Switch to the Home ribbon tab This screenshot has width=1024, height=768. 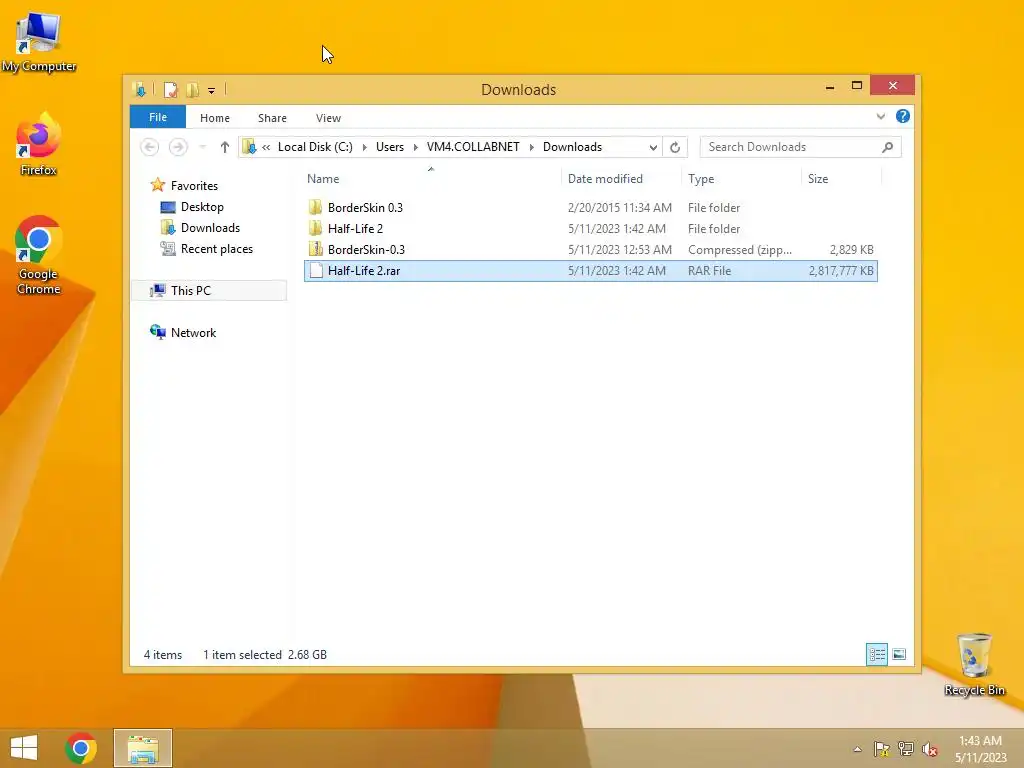point(215,118)
